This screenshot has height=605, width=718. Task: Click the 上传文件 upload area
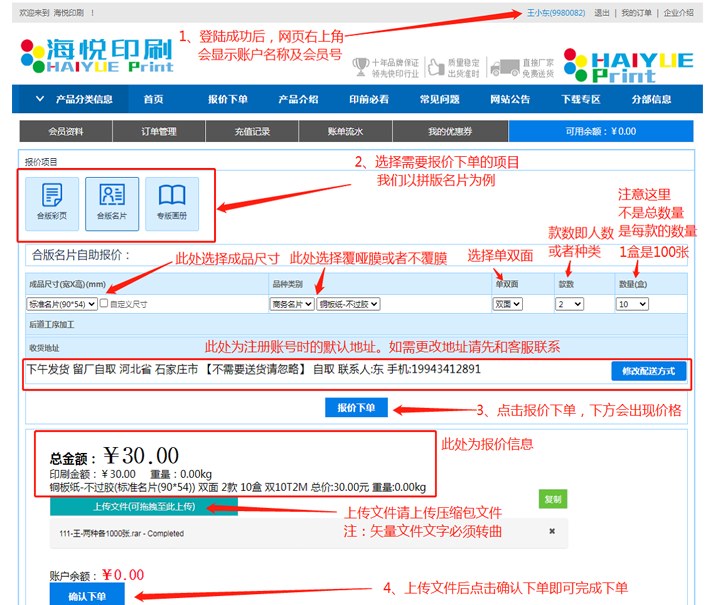[144, 507]
